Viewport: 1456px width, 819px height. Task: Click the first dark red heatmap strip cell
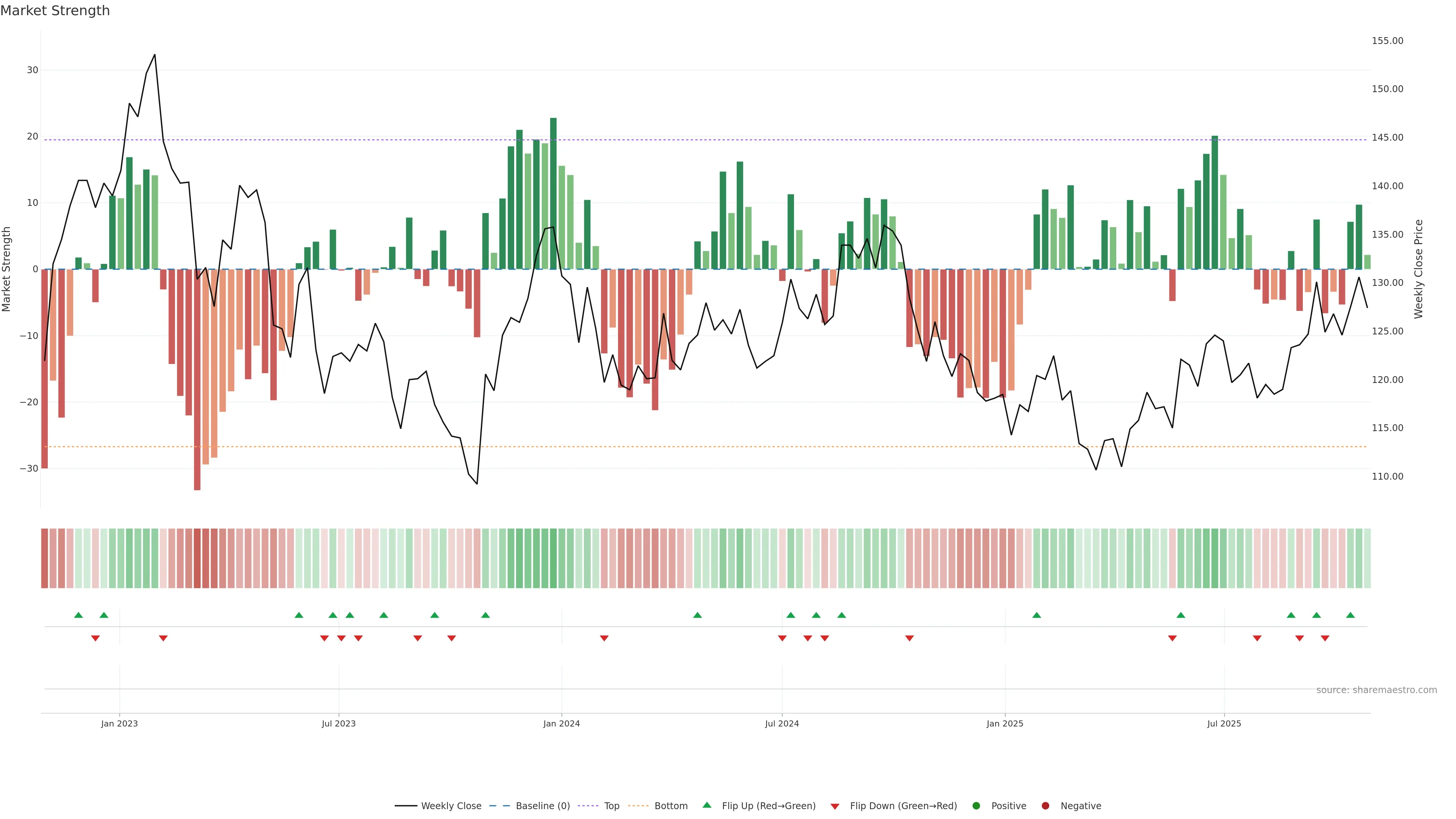tap(44, 559)
